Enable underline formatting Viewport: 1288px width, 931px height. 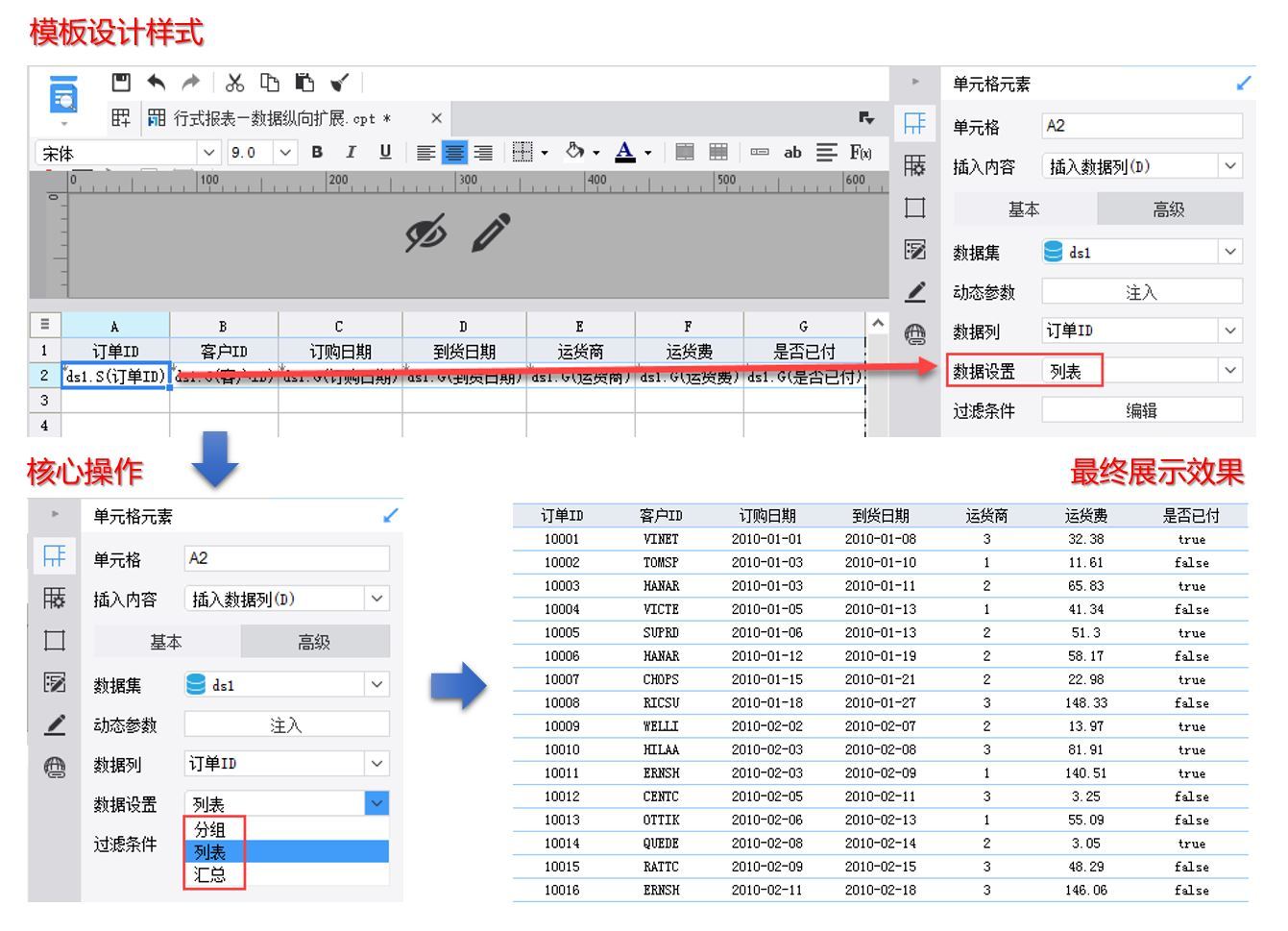383,152
